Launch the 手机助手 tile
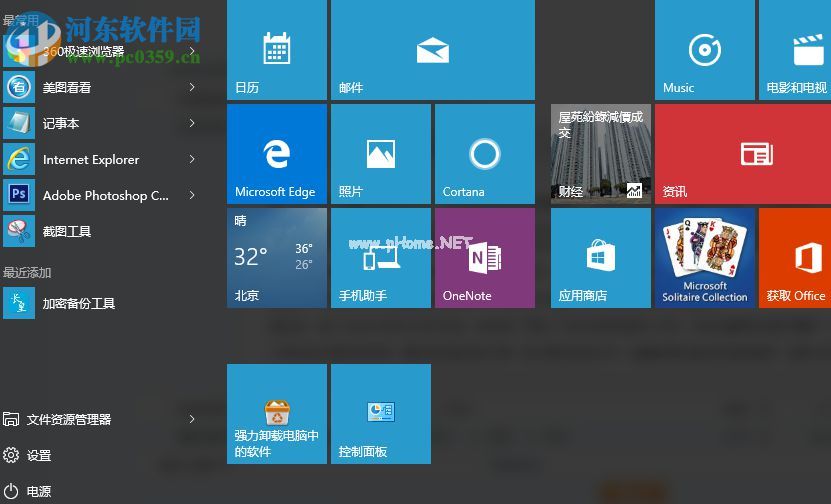This screenshot has width=831, height=504. (381, 258)
